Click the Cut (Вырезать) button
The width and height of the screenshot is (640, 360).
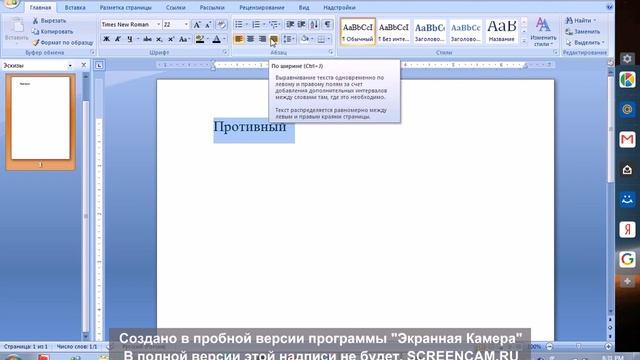pyautogui.click(x=49, y=20)
